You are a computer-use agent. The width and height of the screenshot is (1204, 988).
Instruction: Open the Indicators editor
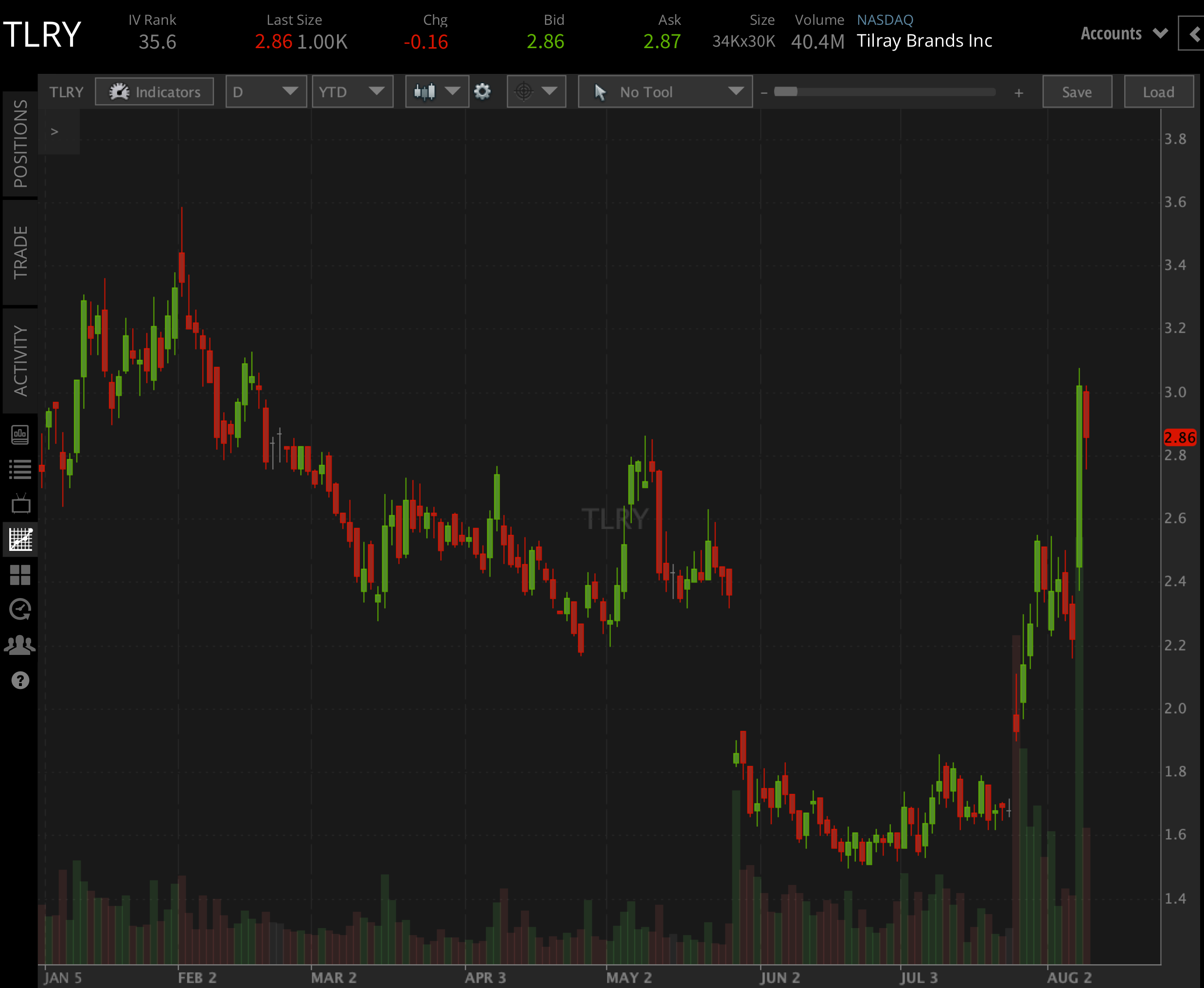154,91
